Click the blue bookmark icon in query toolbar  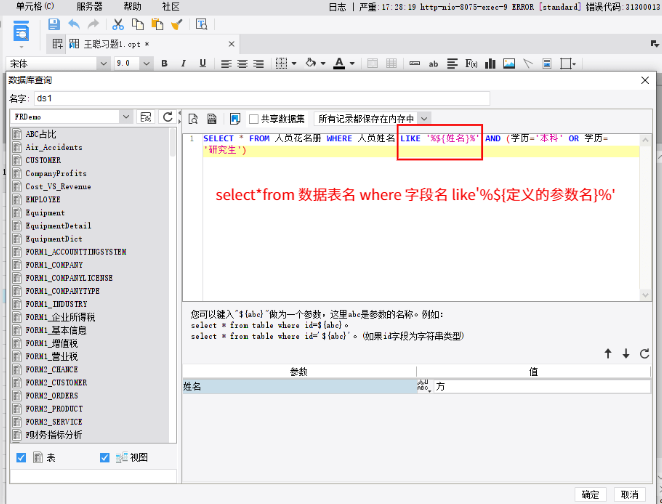[235, 119]
